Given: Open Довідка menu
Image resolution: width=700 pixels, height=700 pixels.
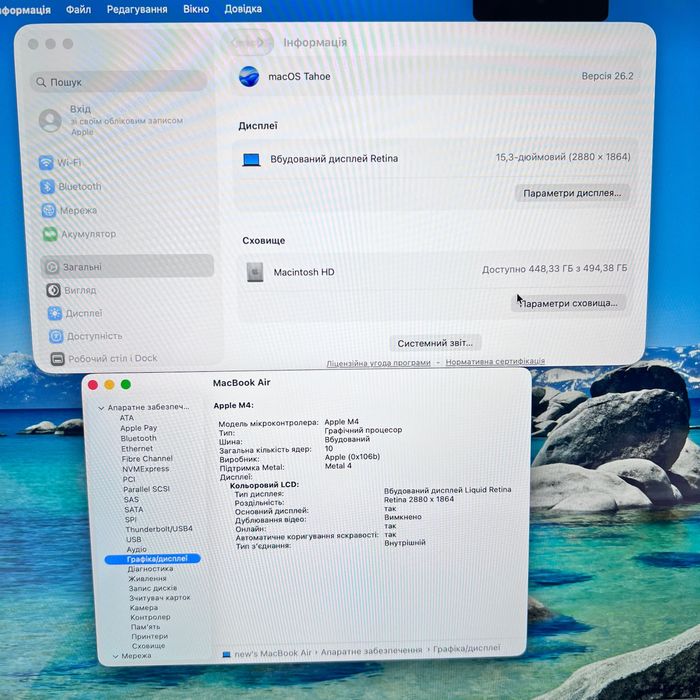Looking at the screenshot, I should click(x=243, y=9).
